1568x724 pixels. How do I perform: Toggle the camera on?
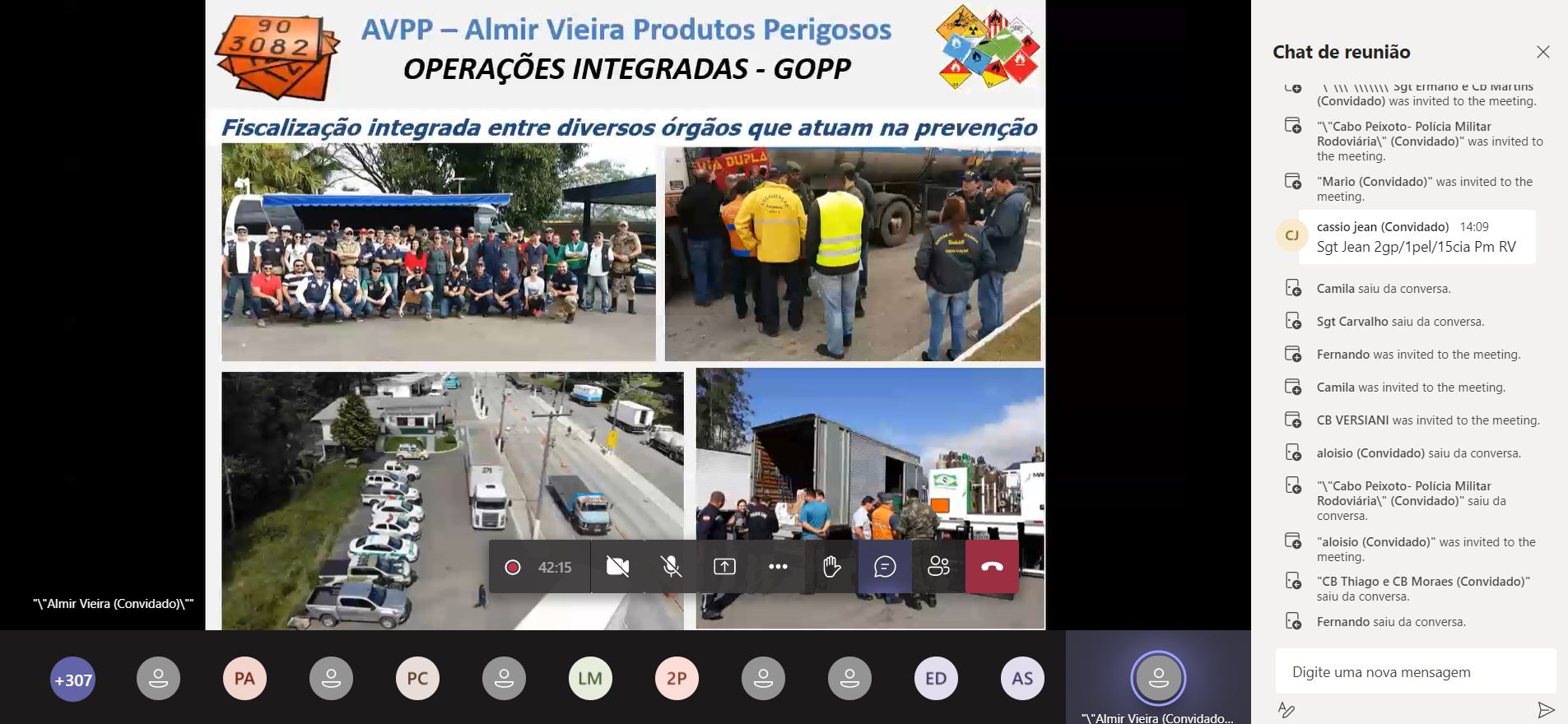pyautogui.click(x=617, y=567)
